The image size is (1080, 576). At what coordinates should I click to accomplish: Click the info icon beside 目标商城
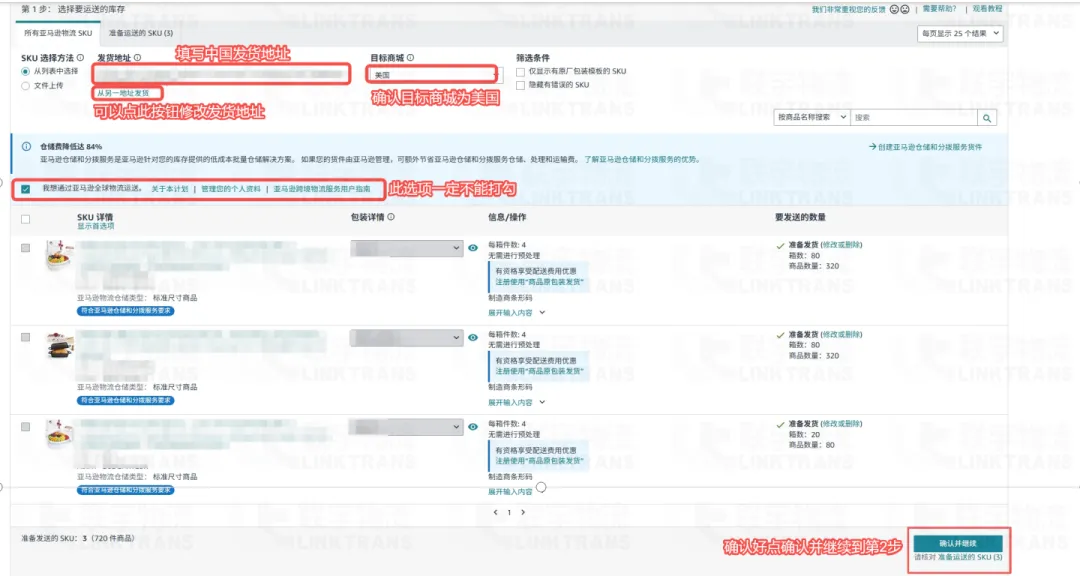[411, 58]
